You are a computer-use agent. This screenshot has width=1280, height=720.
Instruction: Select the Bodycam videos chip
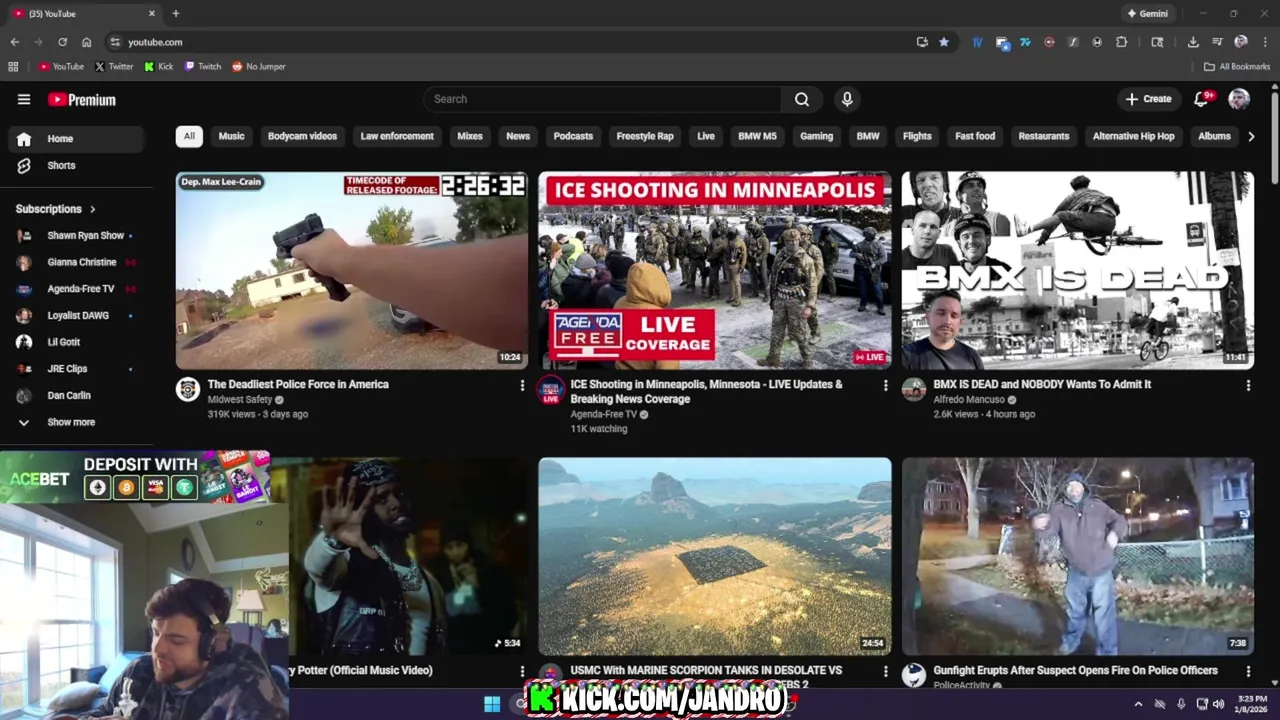(x=302, y=136)
